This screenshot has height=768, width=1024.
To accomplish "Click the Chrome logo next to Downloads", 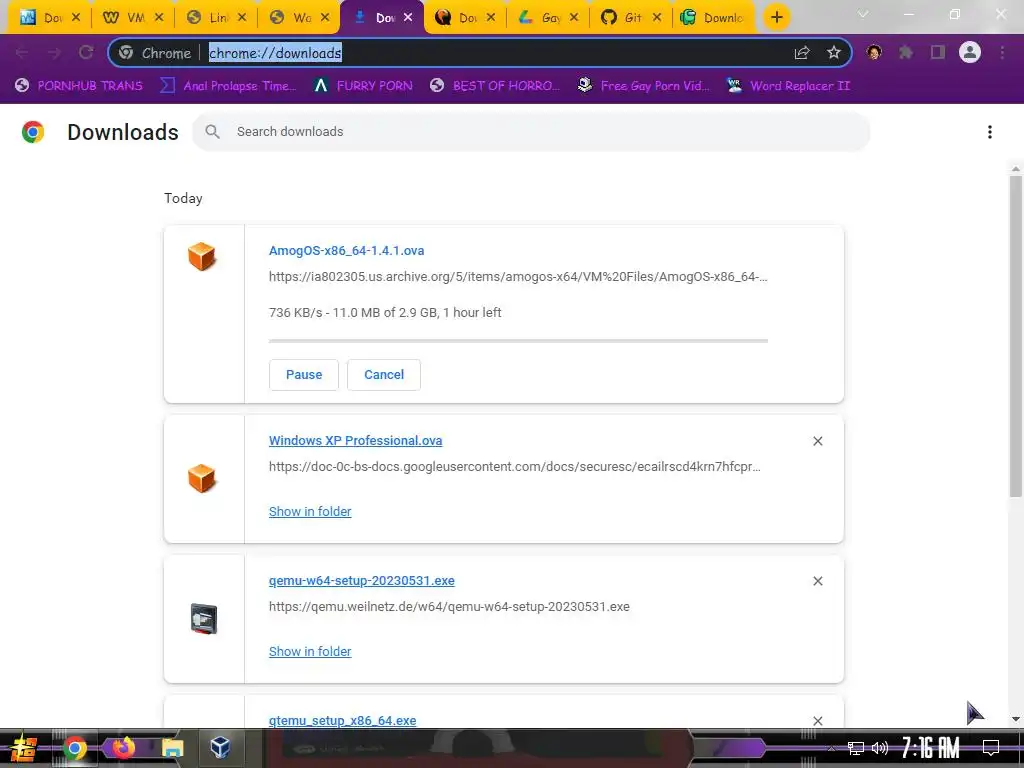I will (x=33, y=132).
